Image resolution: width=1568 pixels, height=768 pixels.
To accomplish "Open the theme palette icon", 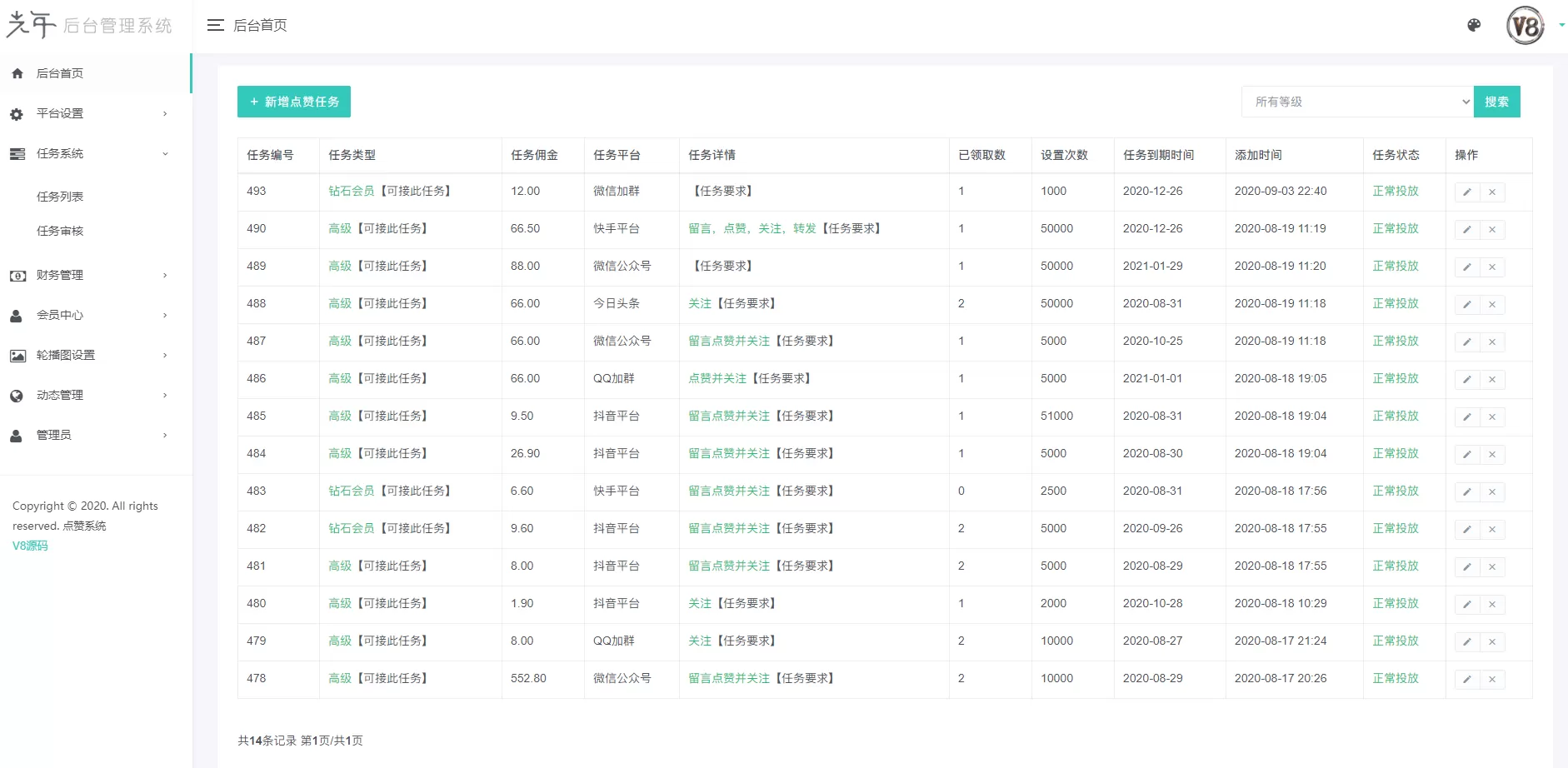I will pyautogui.click(x=1474, y=26).
